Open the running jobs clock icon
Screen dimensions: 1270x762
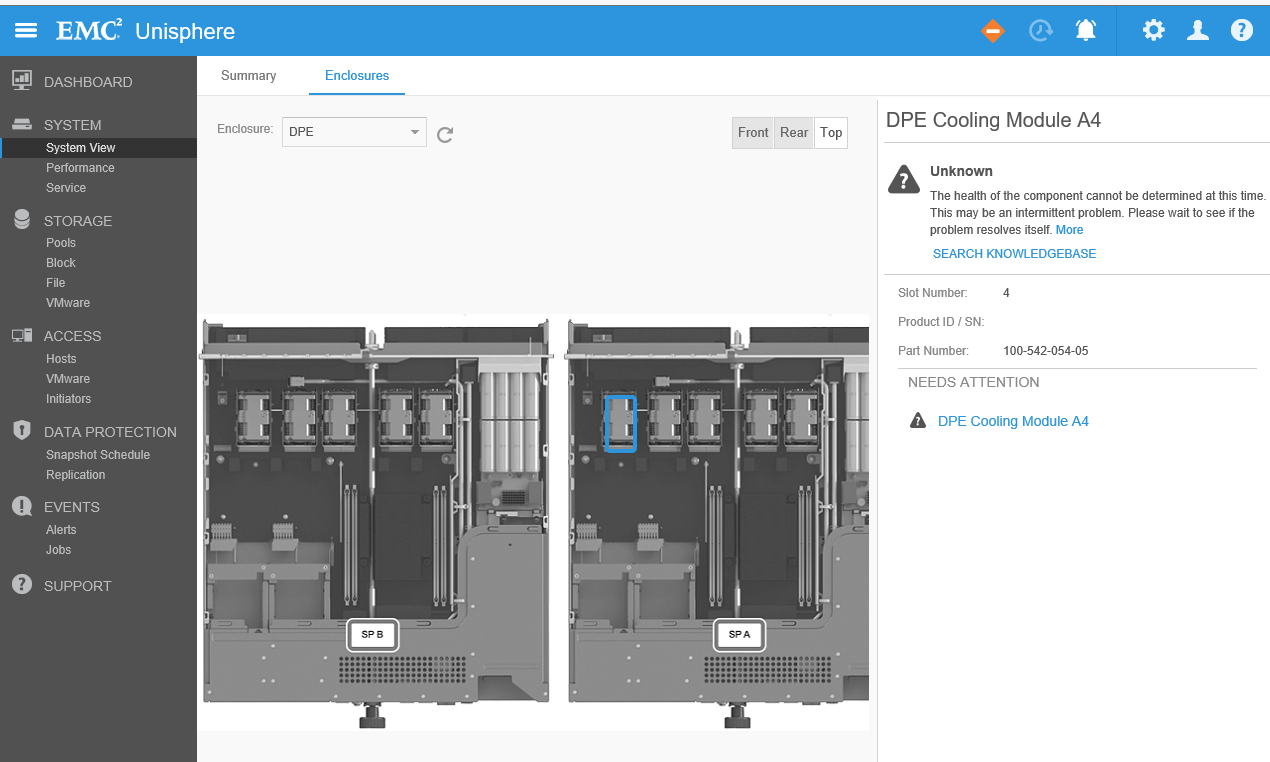[x=1041, y=31]
